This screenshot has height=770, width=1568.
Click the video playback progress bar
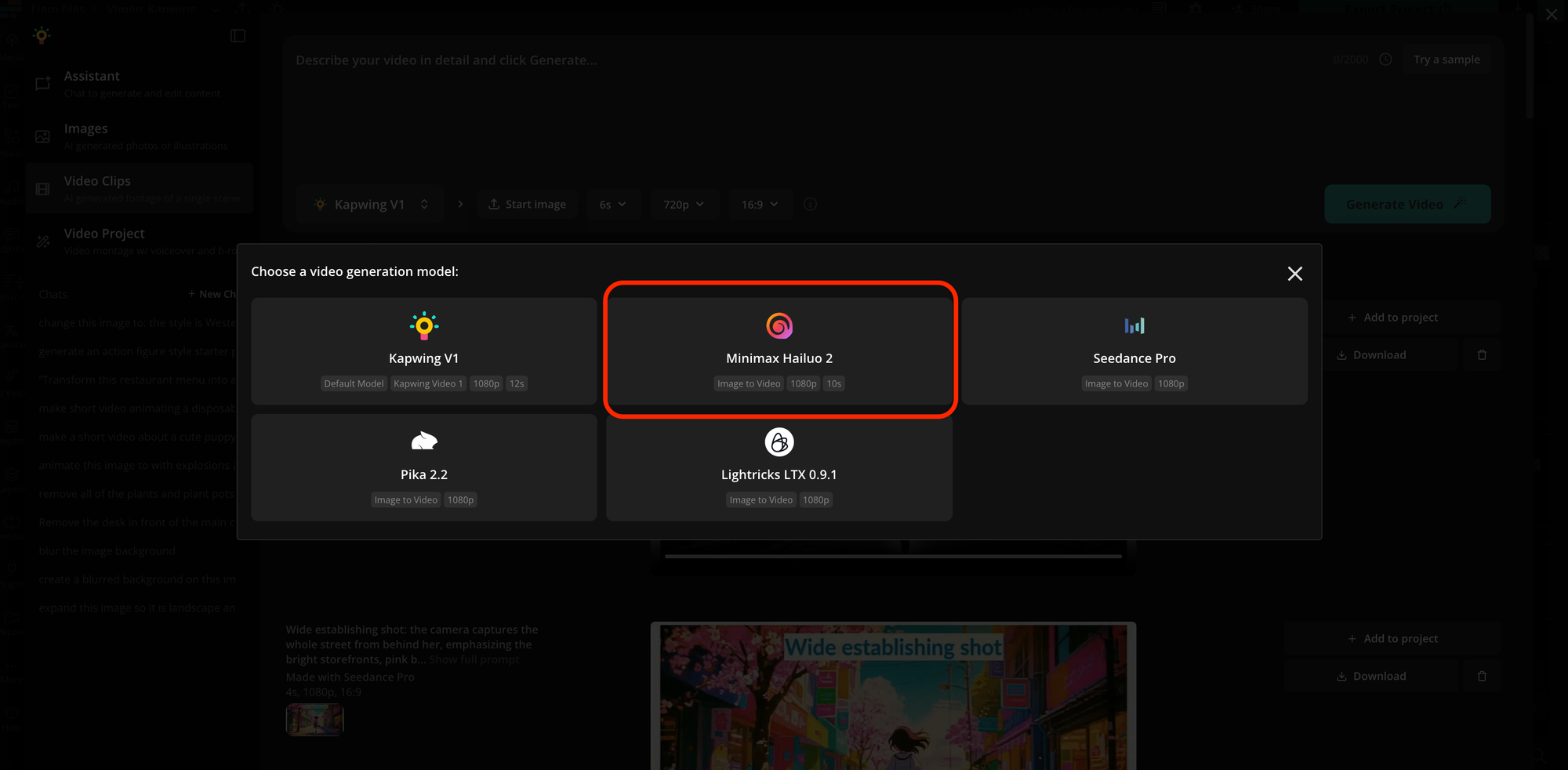pos(892,556)
